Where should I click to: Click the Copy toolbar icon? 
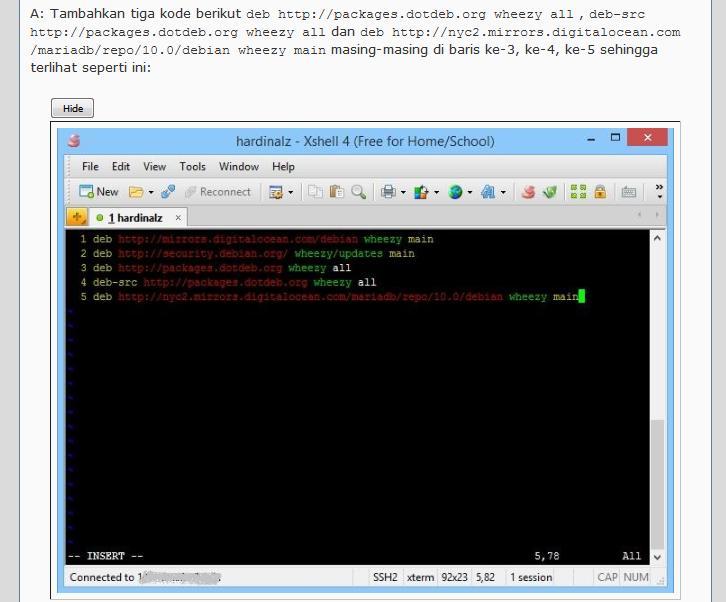coord(315,192)
